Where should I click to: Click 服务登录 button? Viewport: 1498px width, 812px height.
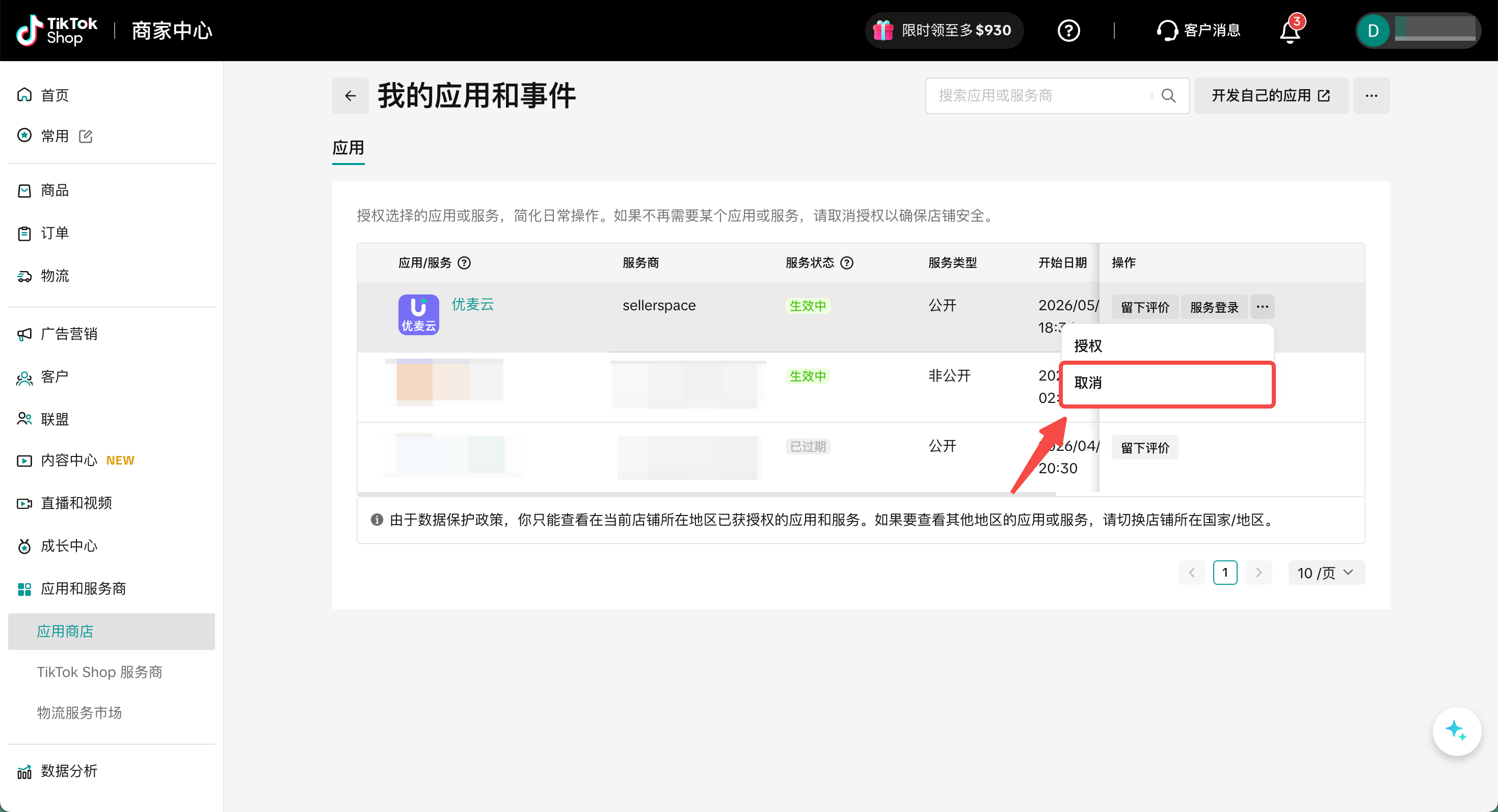point(1214,307)
